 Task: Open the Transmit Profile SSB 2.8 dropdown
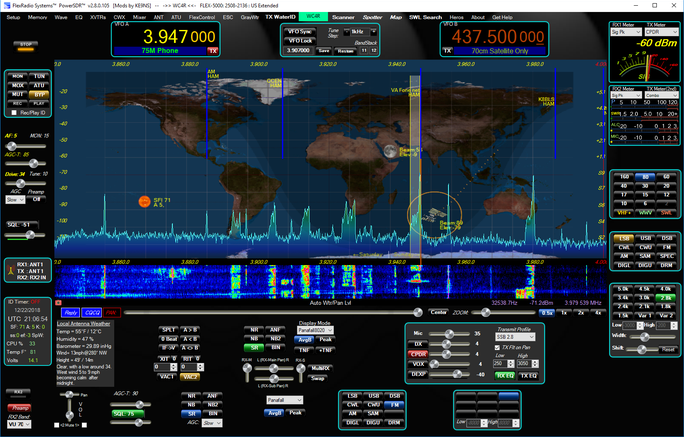click(515, 337)
